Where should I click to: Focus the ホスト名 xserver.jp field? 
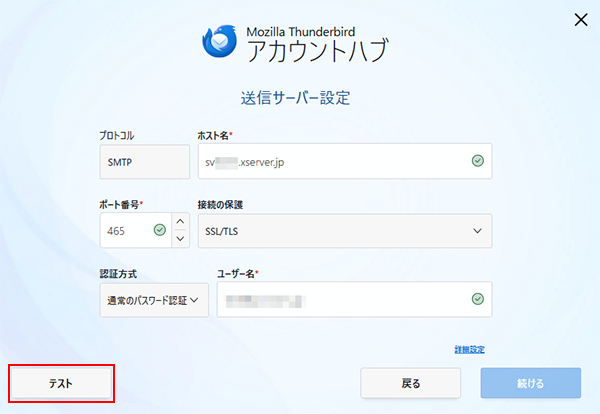(345, 161)
